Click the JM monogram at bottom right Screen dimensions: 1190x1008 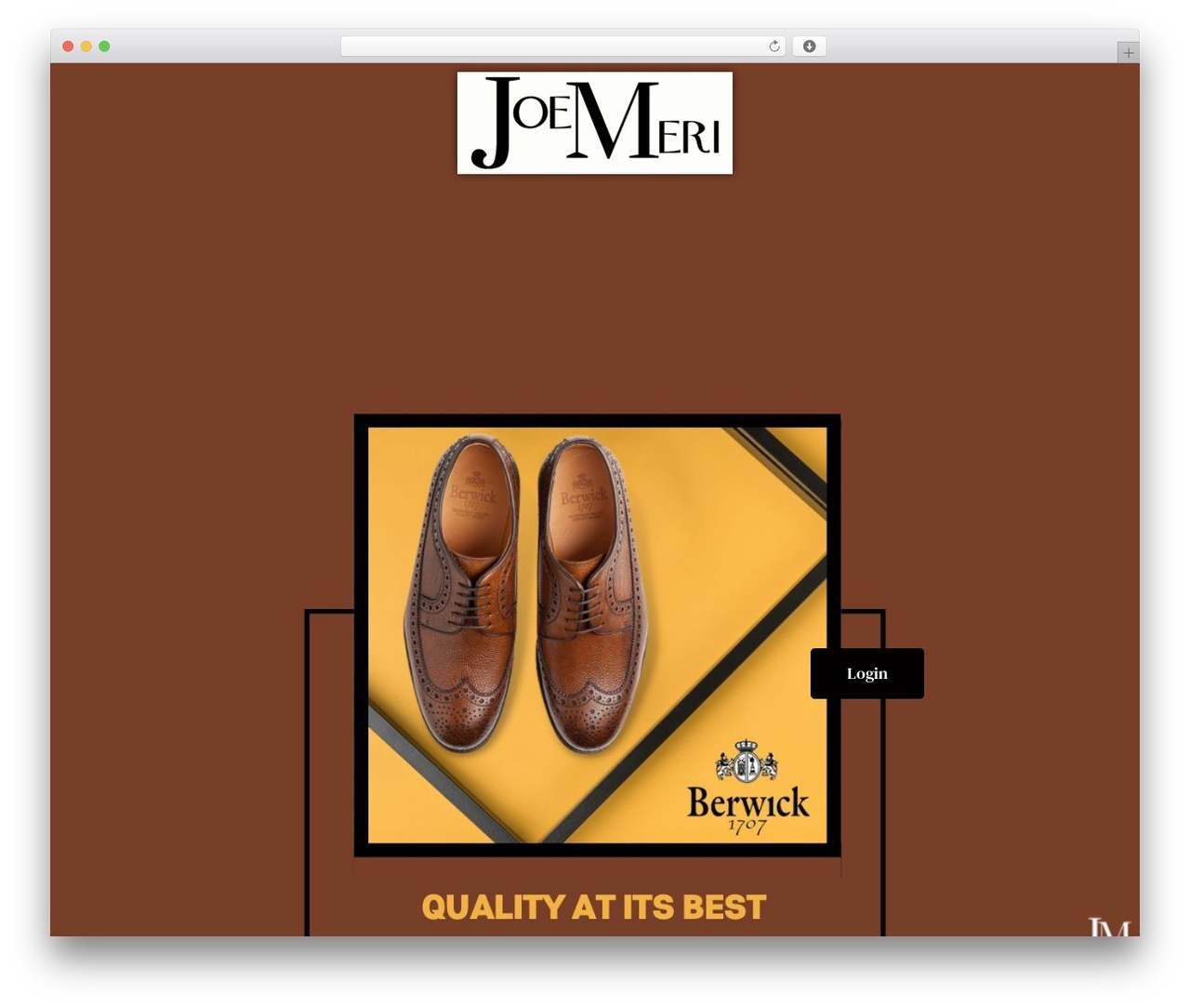tap(1109, 926)
